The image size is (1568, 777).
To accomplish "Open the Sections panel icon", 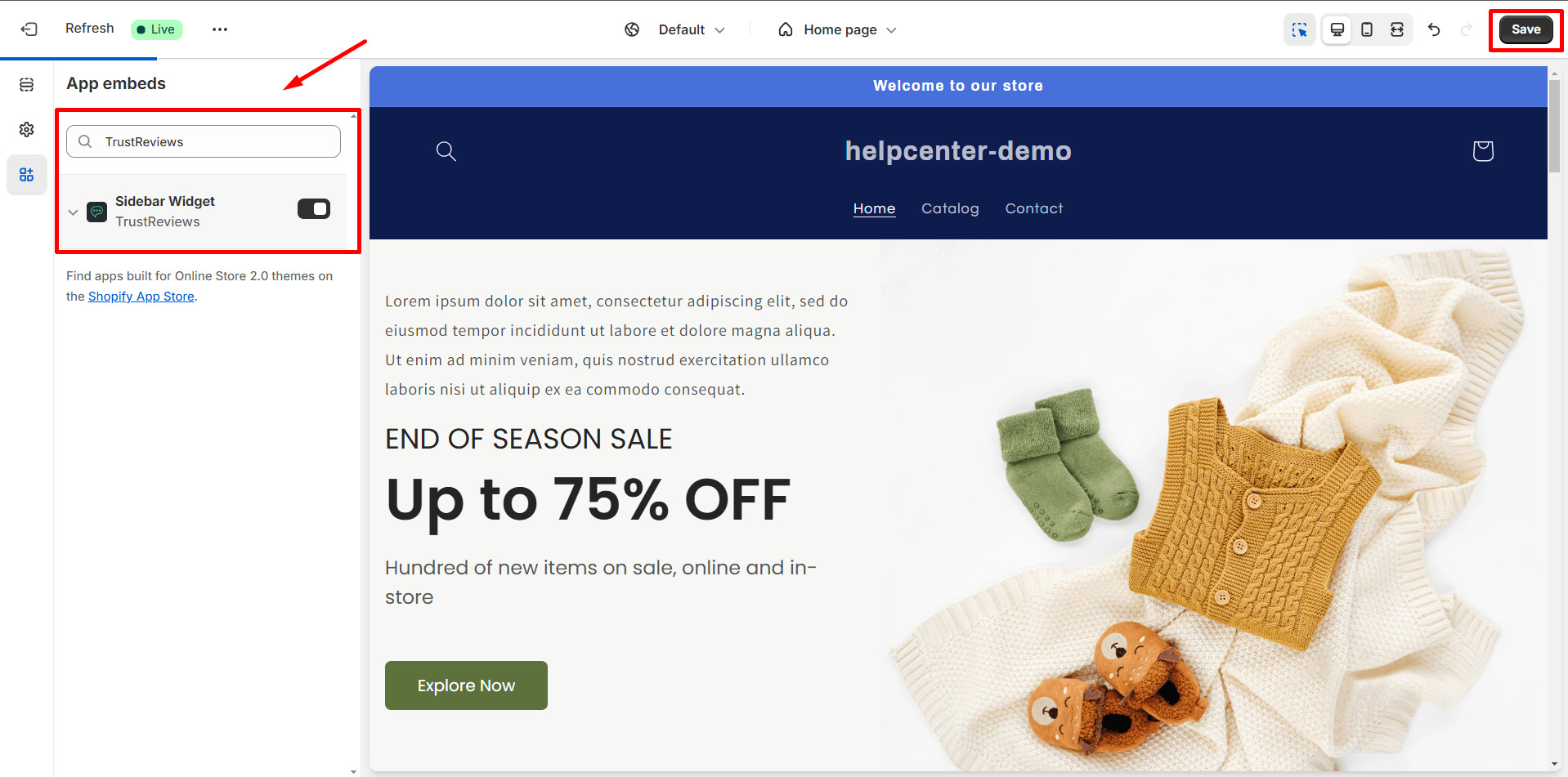I will (27, 85).
